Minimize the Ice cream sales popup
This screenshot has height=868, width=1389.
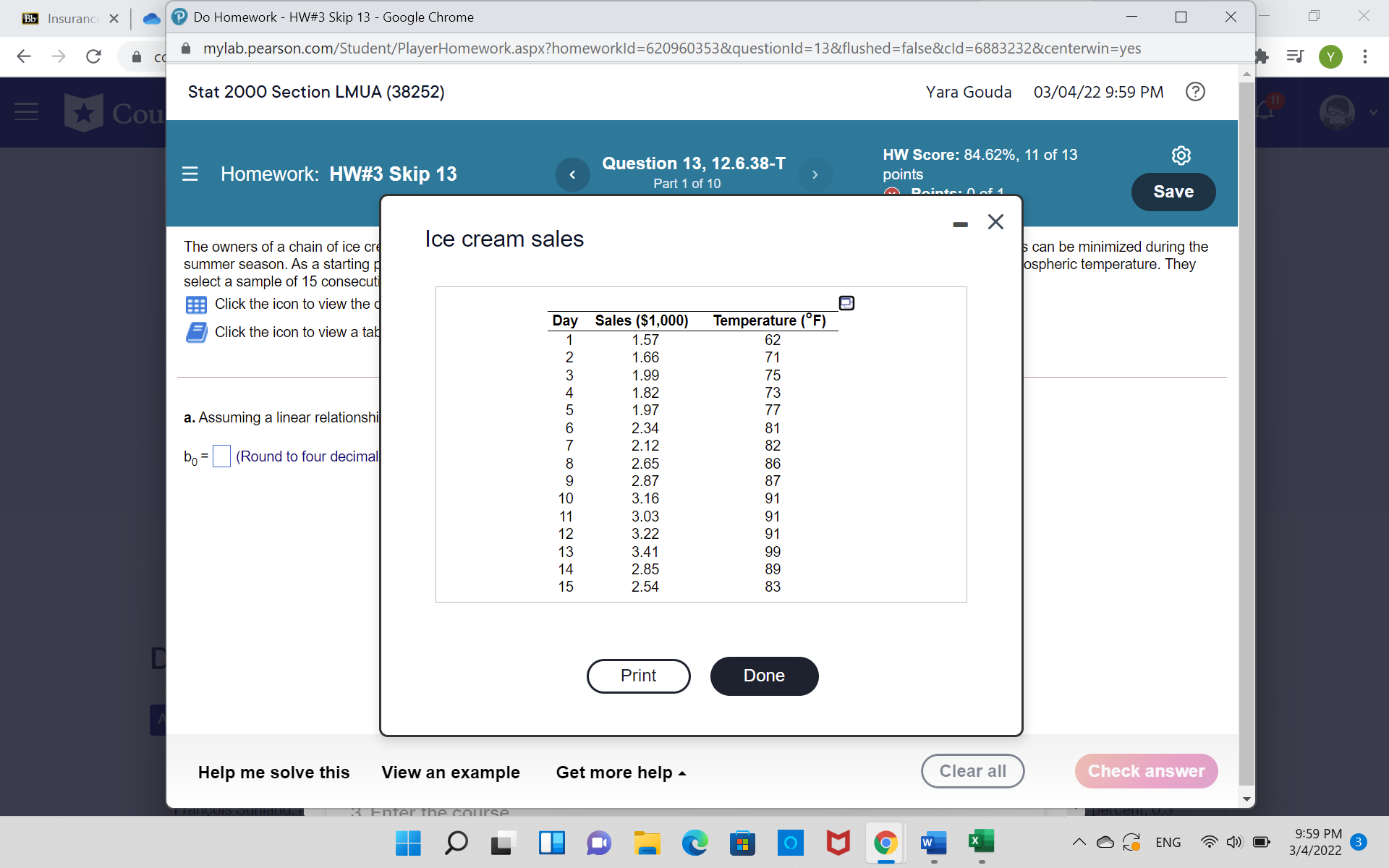[961, 224]
